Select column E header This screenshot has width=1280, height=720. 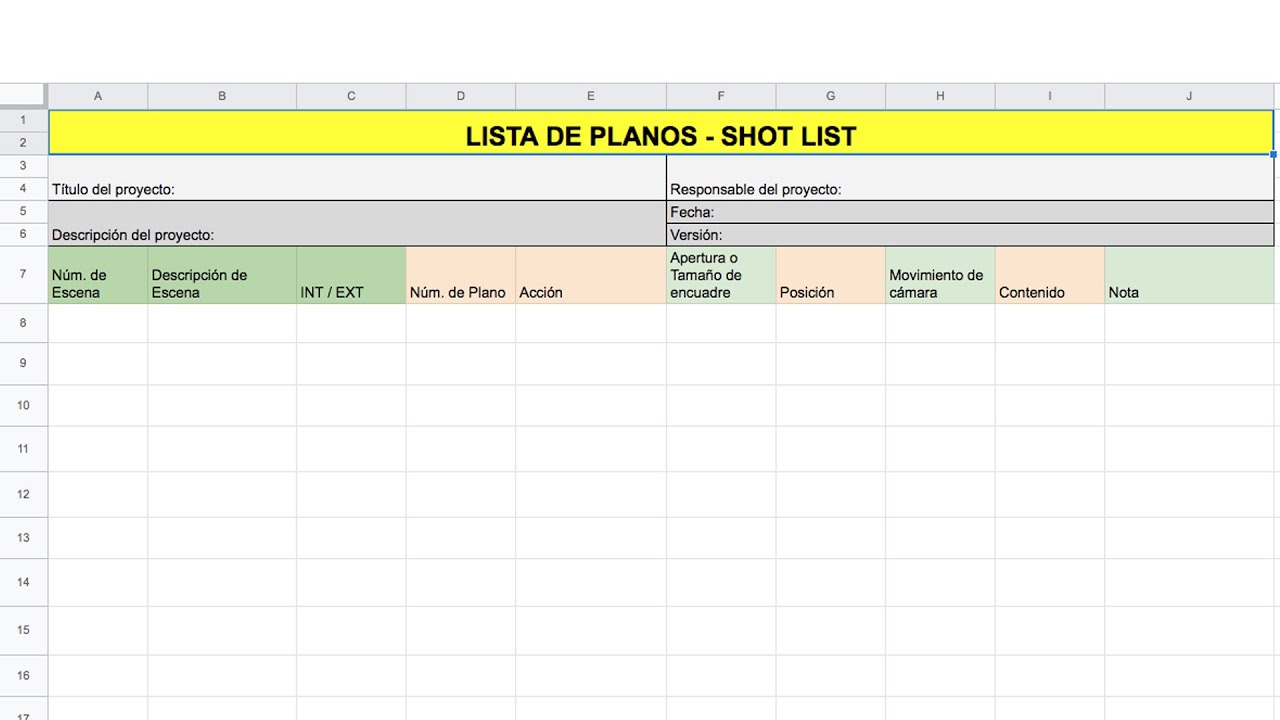pyautogui.click(x=591, y=96)
